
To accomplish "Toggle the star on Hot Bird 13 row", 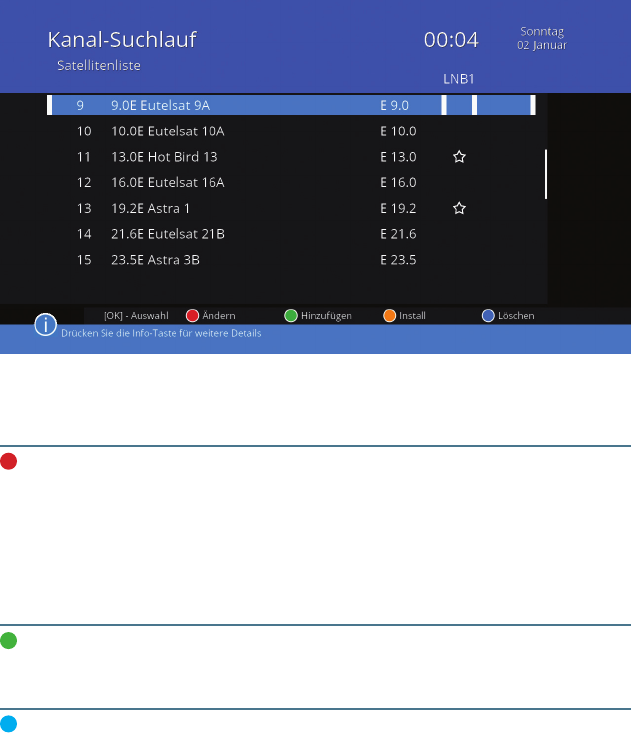I will point(459,157).
